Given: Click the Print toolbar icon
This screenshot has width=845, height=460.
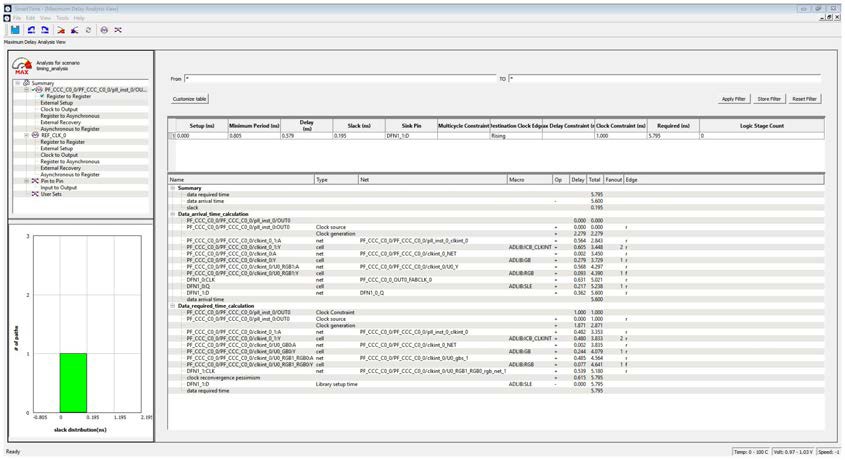Looking at the screenshot, I should (x=104, y=30).
